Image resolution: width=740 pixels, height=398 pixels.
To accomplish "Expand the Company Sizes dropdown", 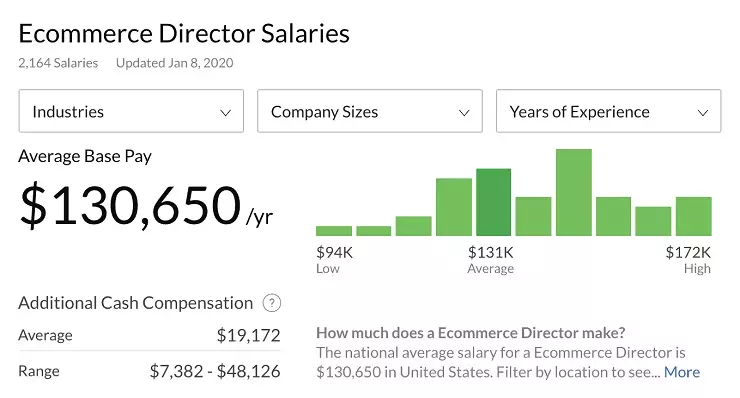I will 370,111.
